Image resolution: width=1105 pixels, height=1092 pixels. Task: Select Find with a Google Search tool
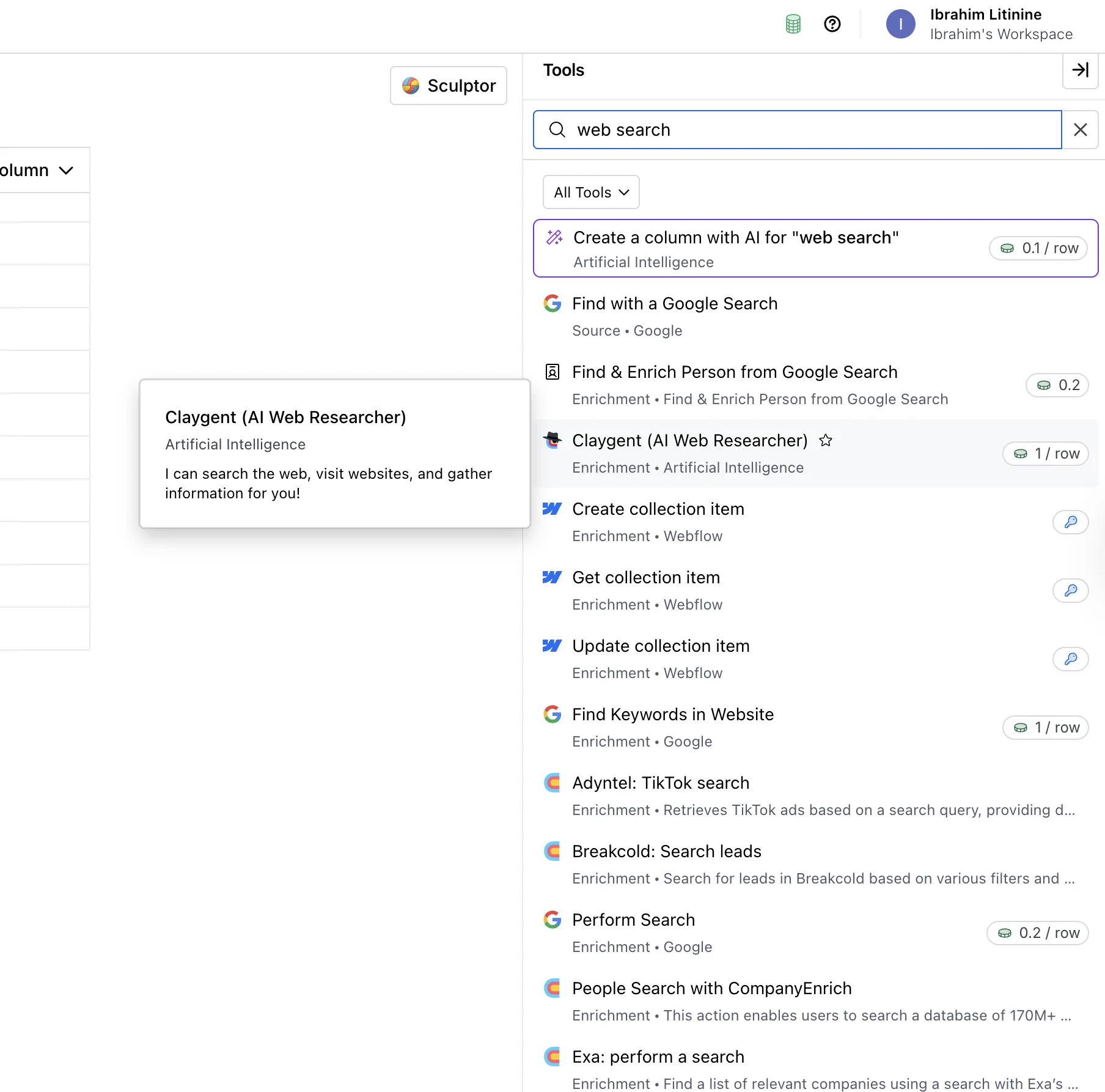(816, 317)
